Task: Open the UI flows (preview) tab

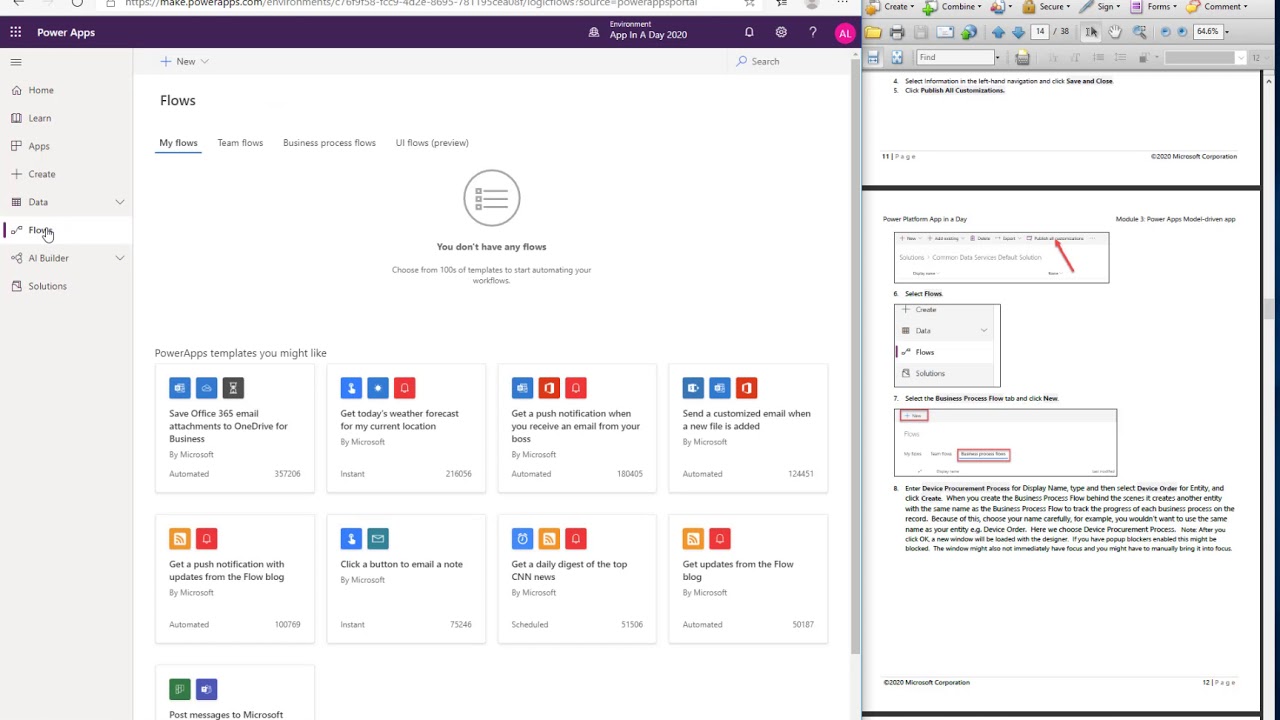Action: (432, 143)
